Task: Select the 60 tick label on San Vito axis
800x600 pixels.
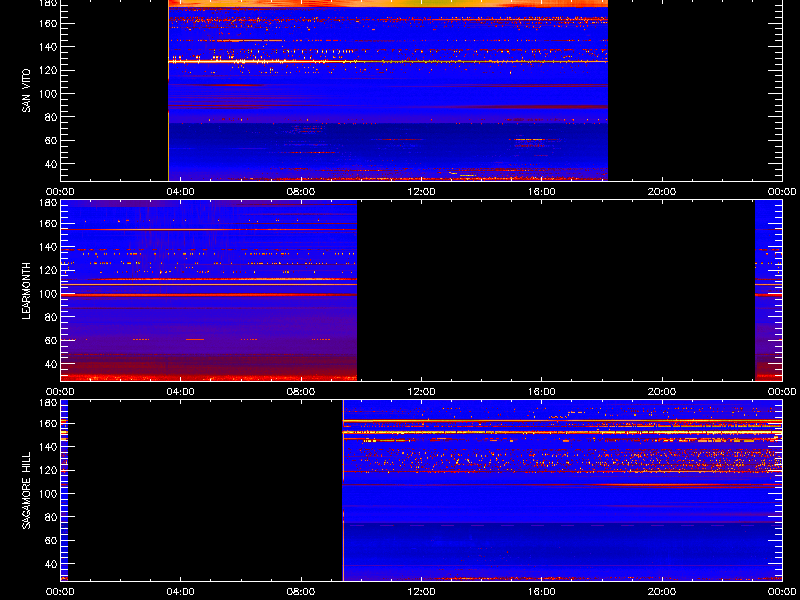Action: 53,141
